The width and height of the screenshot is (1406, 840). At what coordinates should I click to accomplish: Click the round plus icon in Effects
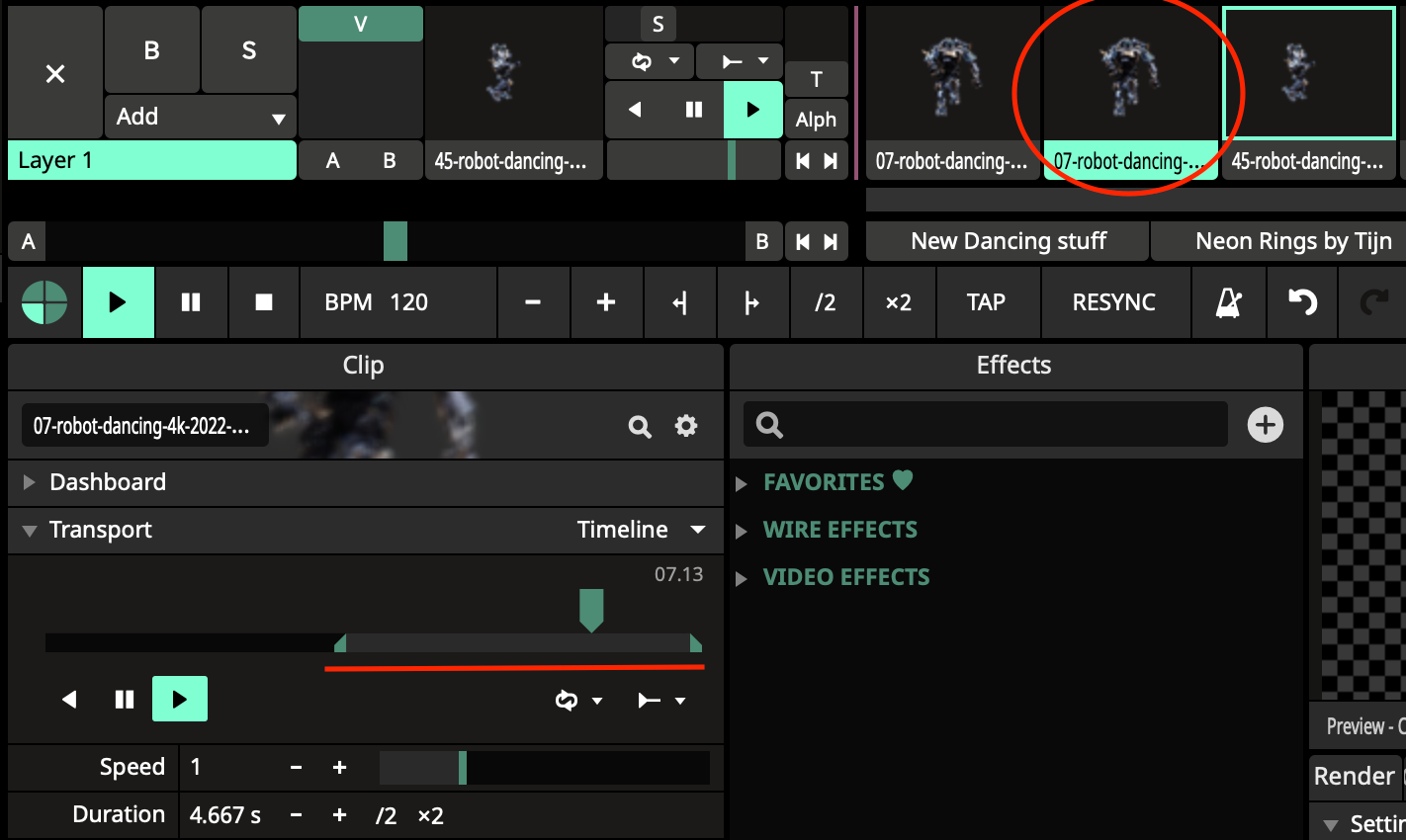click(x=1265, y=425)
